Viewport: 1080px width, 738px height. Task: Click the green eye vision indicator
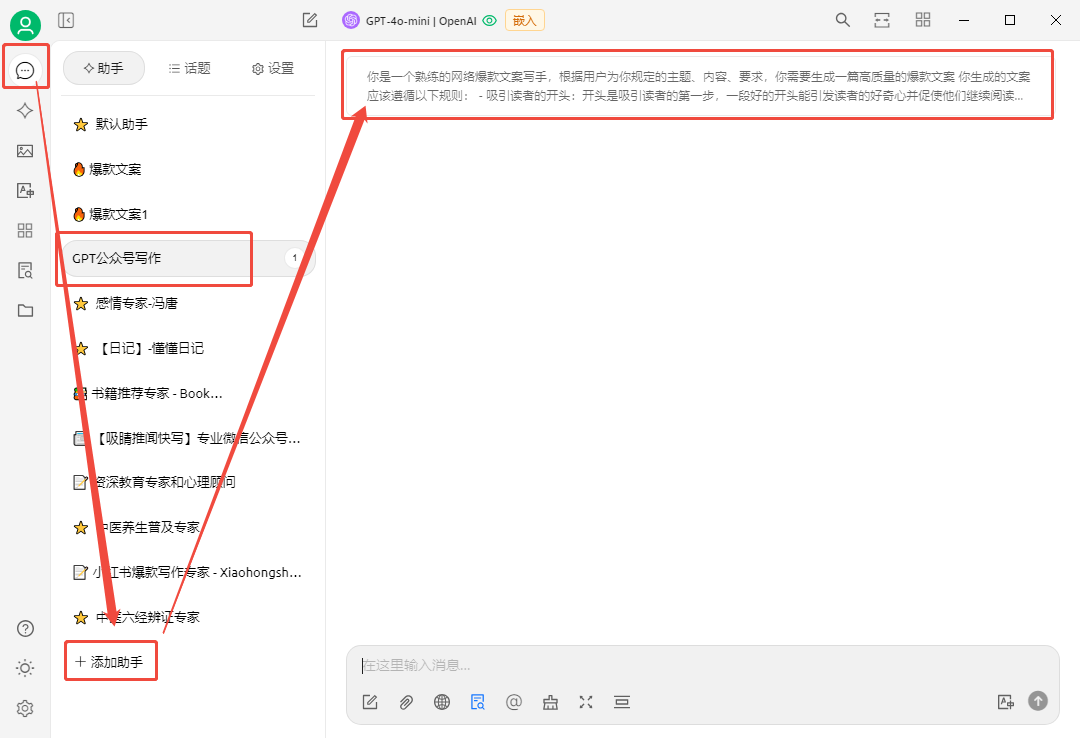coord(489,21)
